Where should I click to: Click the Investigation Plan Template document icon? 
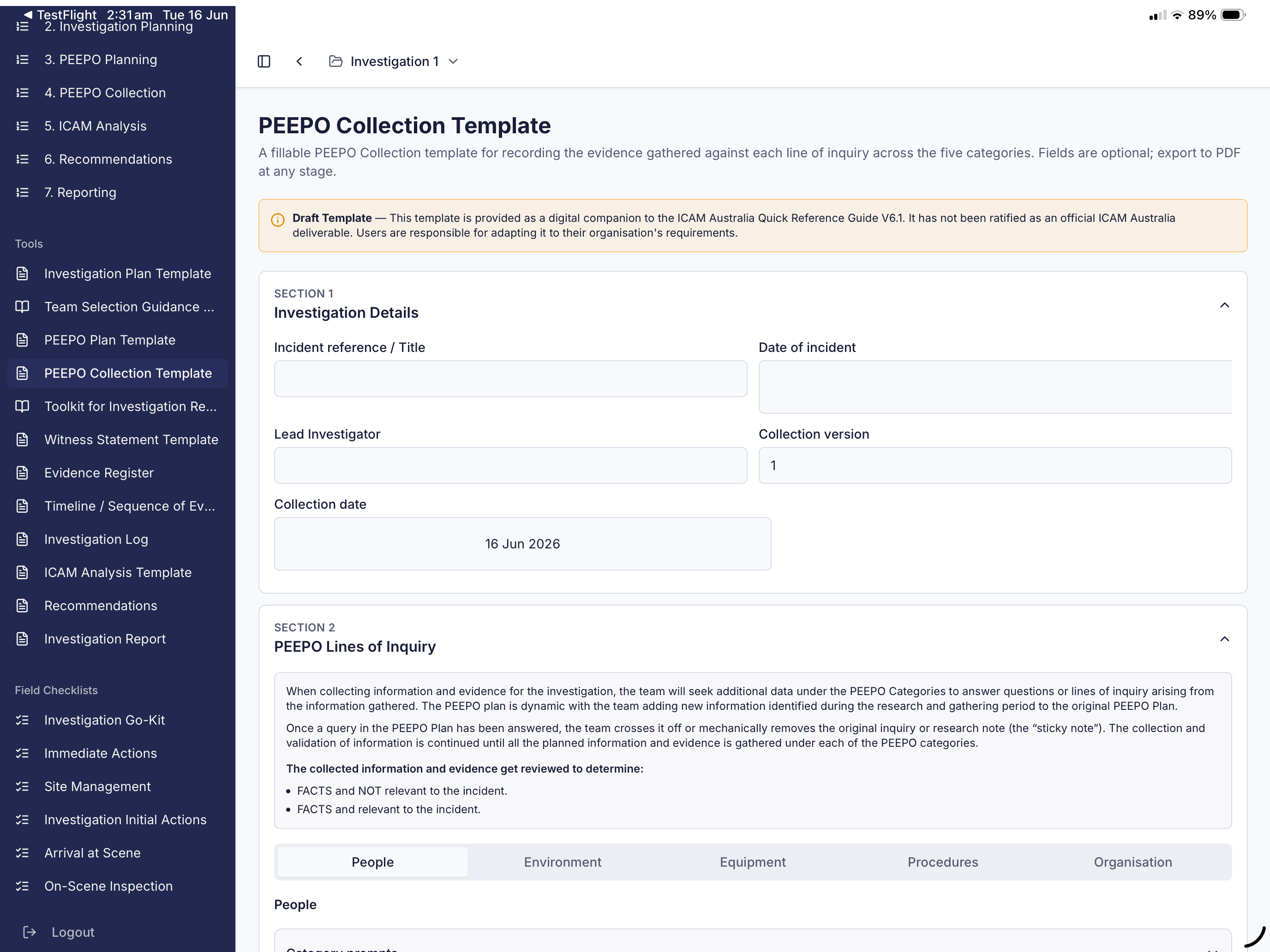tap(23, 274)
